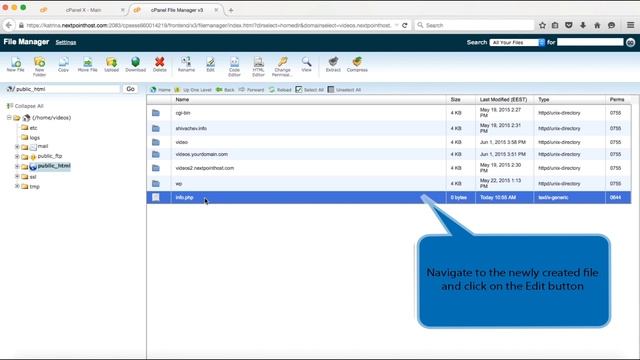Reload the file listing

[280, 90]
